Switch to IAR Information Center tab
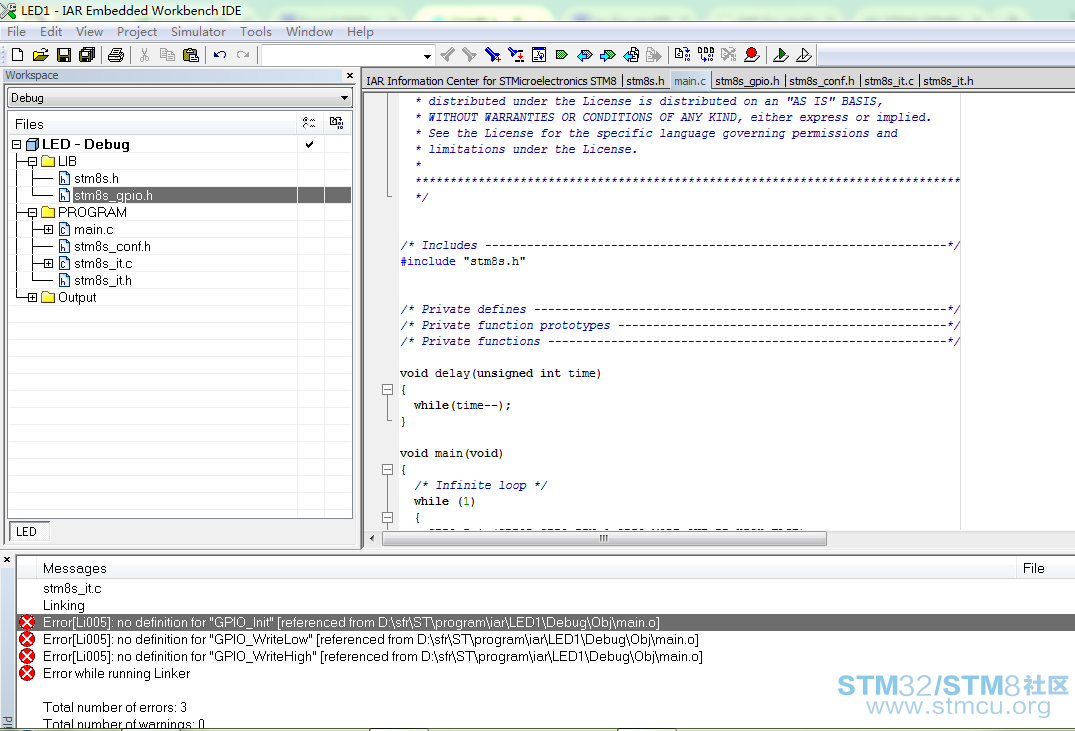Image resolution: width=1075 pixels, height=731 pixels. (492, 81)
